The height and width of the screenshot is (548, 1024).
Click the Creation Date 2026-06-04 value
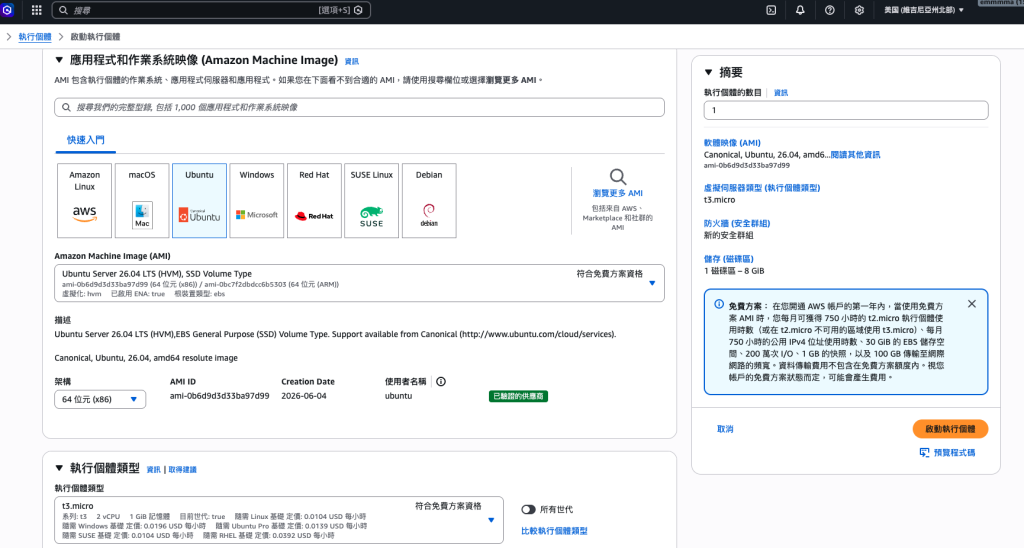[304, 396]
